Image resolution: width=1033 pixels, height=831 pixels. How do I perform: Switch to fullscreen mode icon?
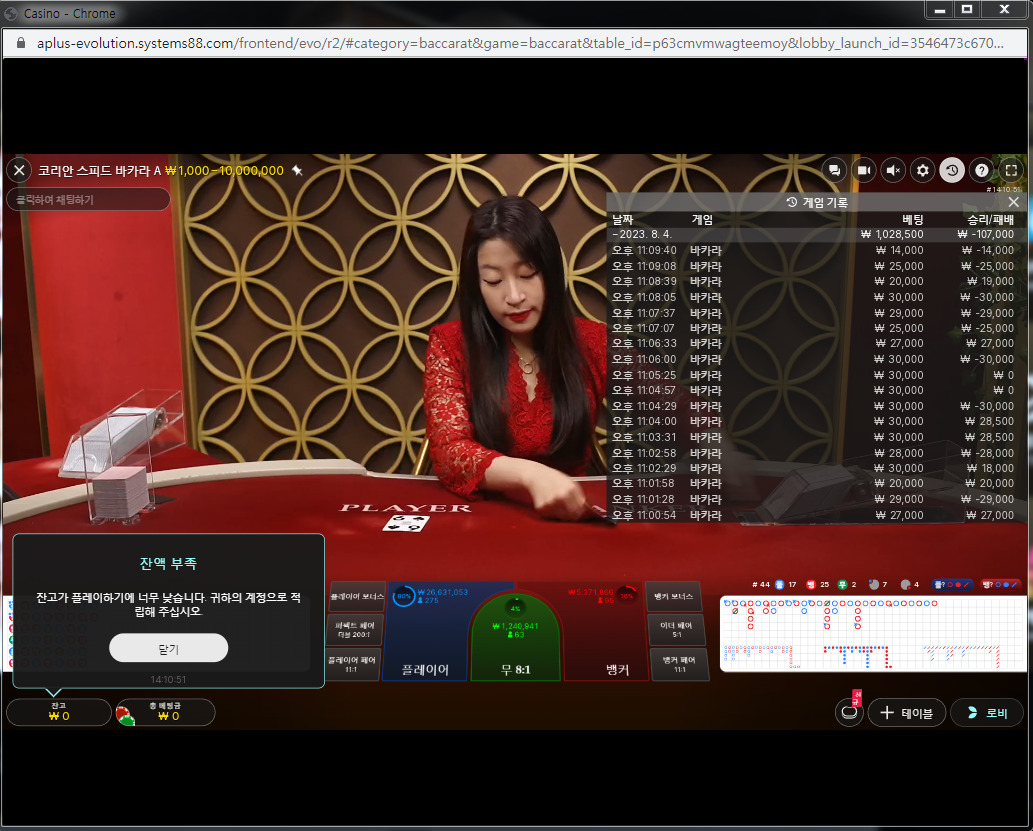[x=1011, y=171]
